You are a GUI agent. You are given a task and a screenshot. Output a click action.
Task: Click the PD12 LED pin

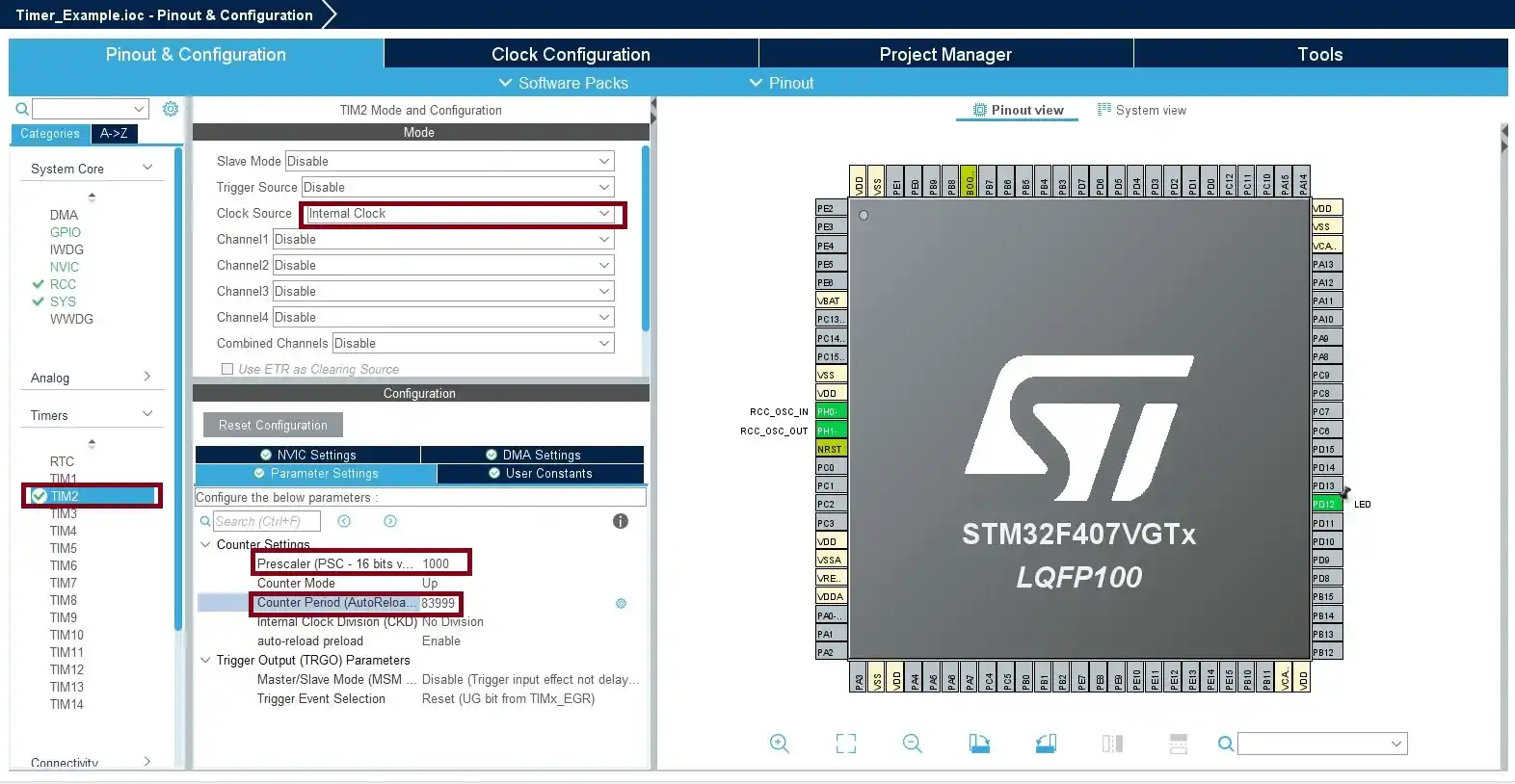point(1327,504)
